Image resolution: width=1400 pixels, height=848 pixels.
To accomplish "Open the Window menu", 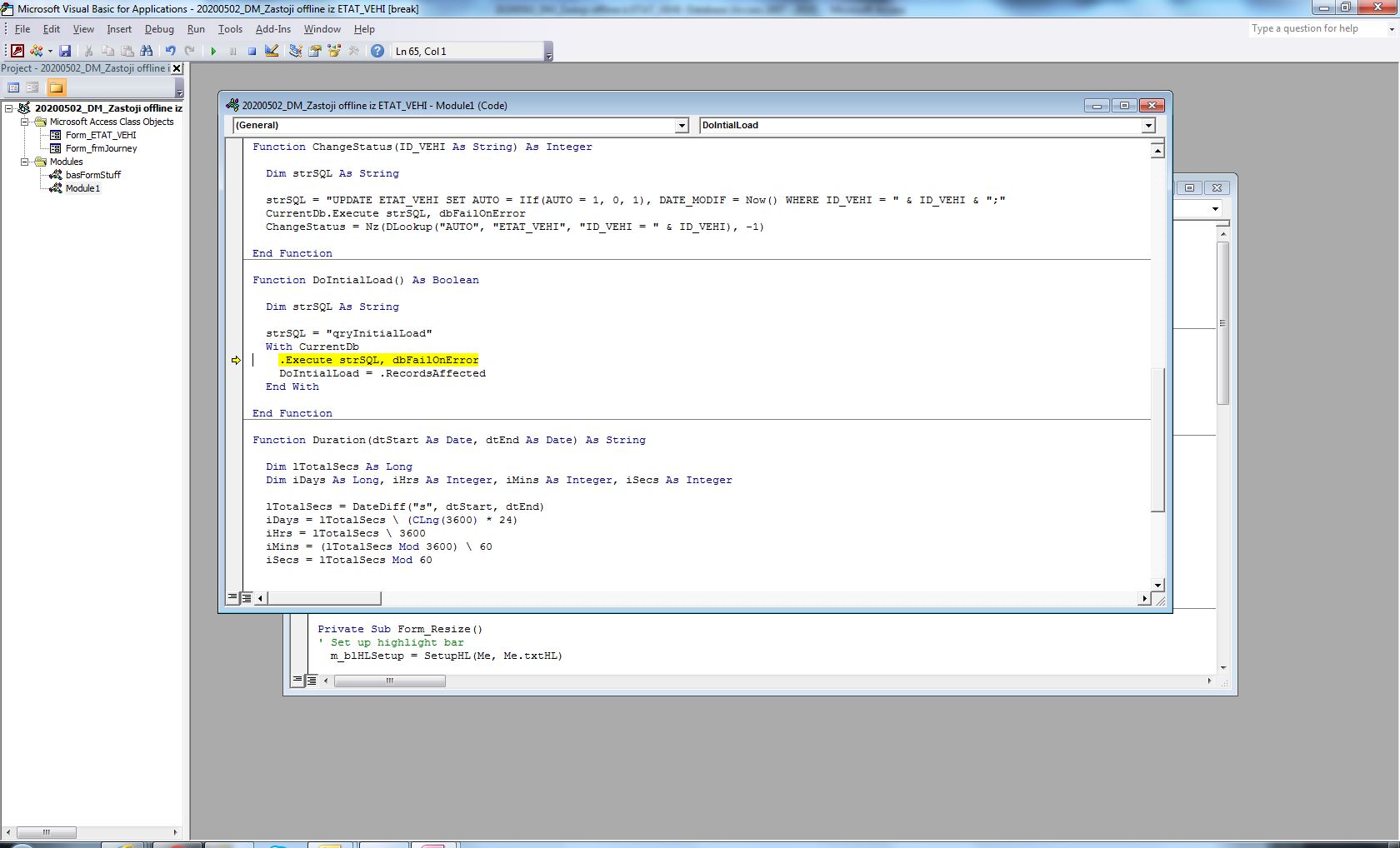I will click(322, 29).
